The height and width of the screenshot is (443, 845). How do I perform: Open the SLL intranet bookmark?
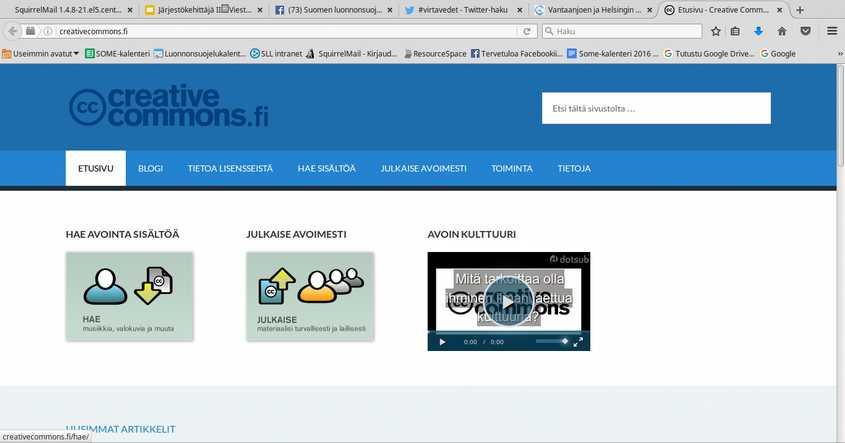click(276, 53)
